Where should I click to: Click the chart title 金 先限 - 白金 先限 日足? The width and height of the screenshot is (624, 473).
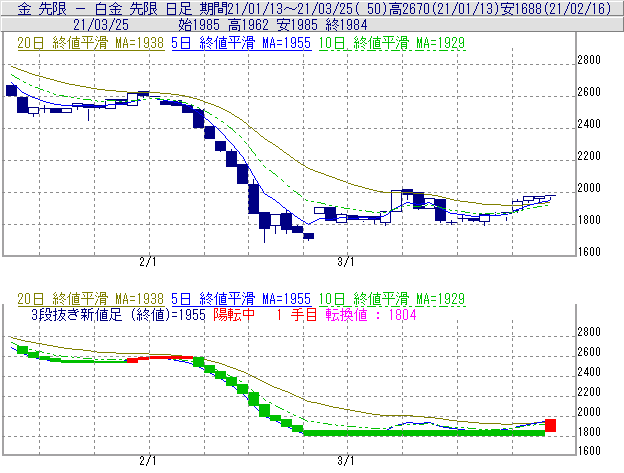pyautogui.click(x=105, y=9)
